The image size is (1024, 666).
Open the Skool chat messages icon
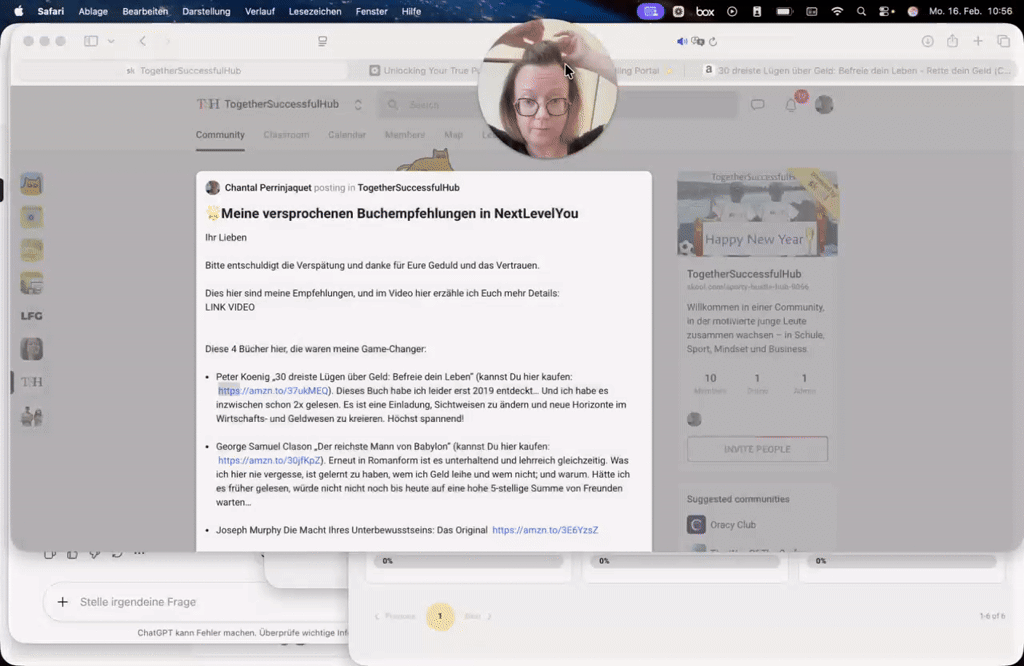pyautogui.click(x=757, y=104)
